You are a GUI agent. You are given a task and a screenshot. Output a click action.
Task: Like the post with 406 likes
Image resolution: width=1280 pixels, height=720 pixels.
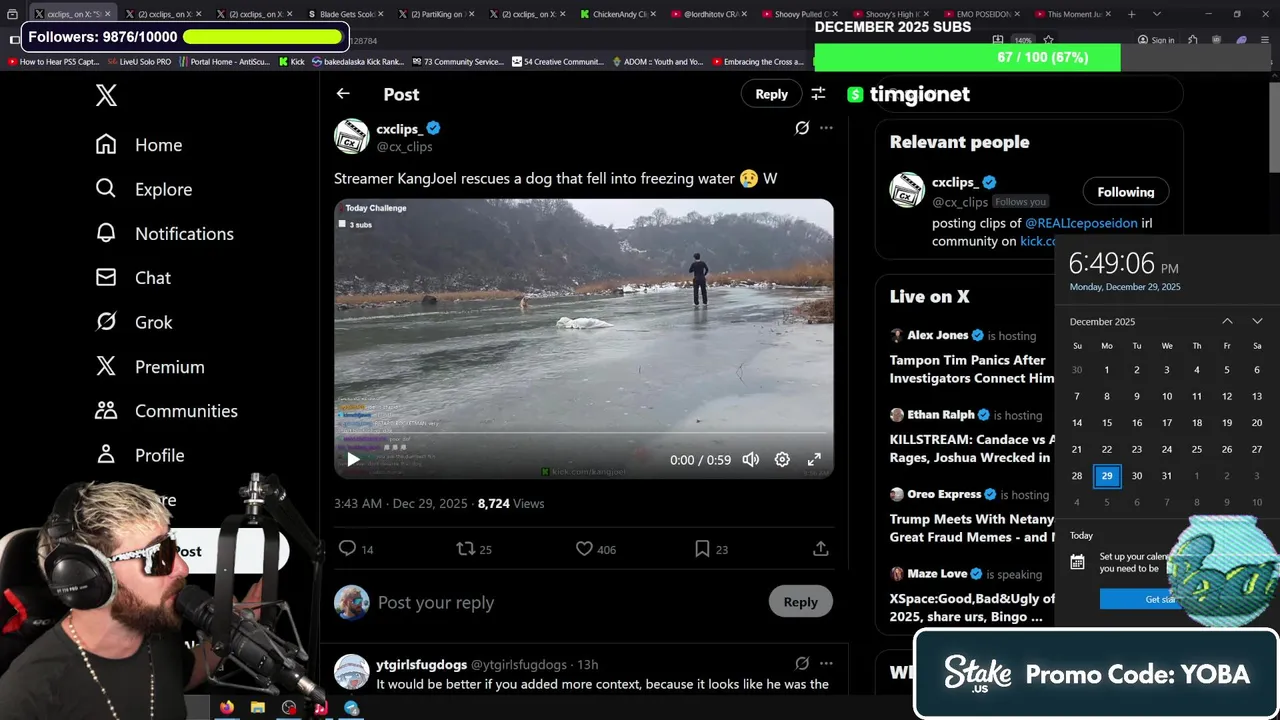[x=584, y=548]
